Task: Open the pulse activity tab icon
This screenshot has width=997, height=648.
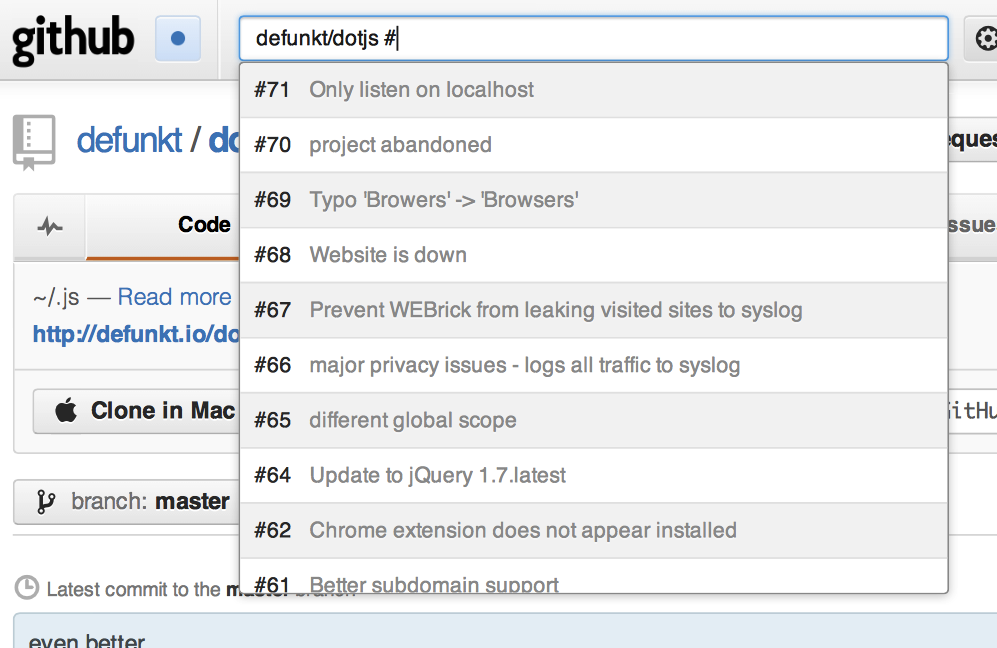Action: [49, 226]
